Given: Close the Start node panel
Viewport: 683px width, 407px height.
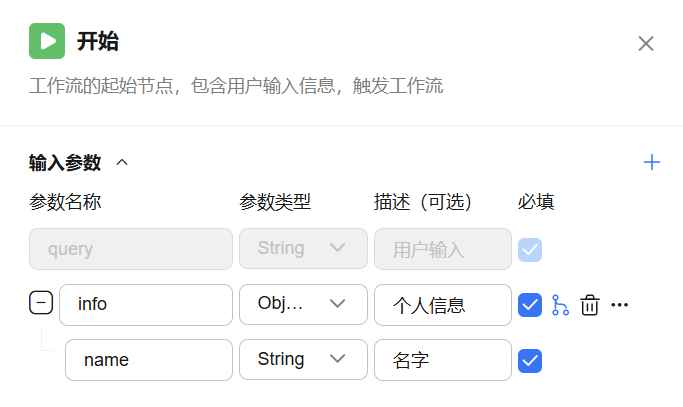Looking at the screenshot, I should 646,43.
